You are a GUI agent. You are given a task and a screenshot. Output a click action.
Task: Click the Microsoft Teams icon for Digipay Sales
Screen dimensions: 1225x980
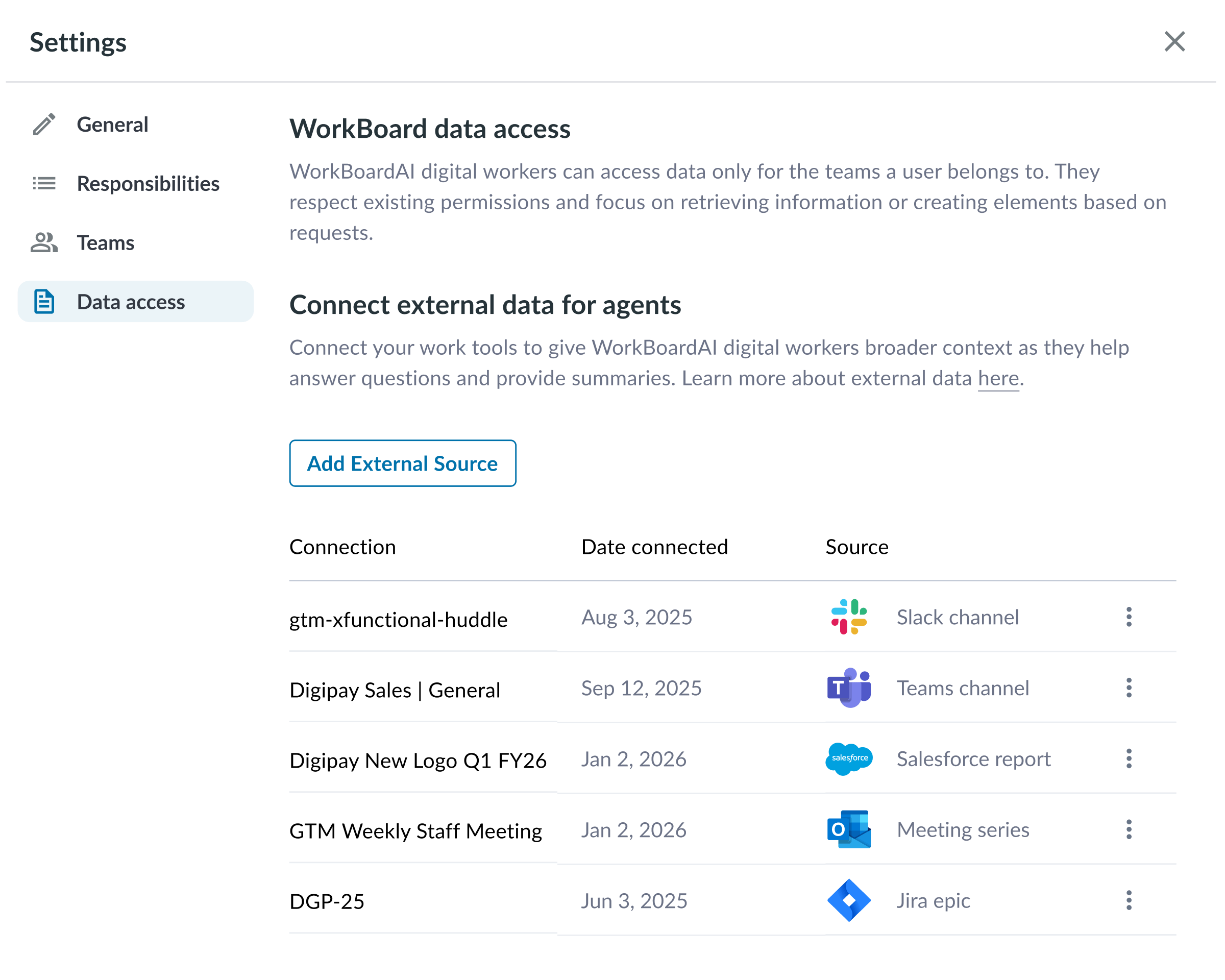click(x=849, y=688)
